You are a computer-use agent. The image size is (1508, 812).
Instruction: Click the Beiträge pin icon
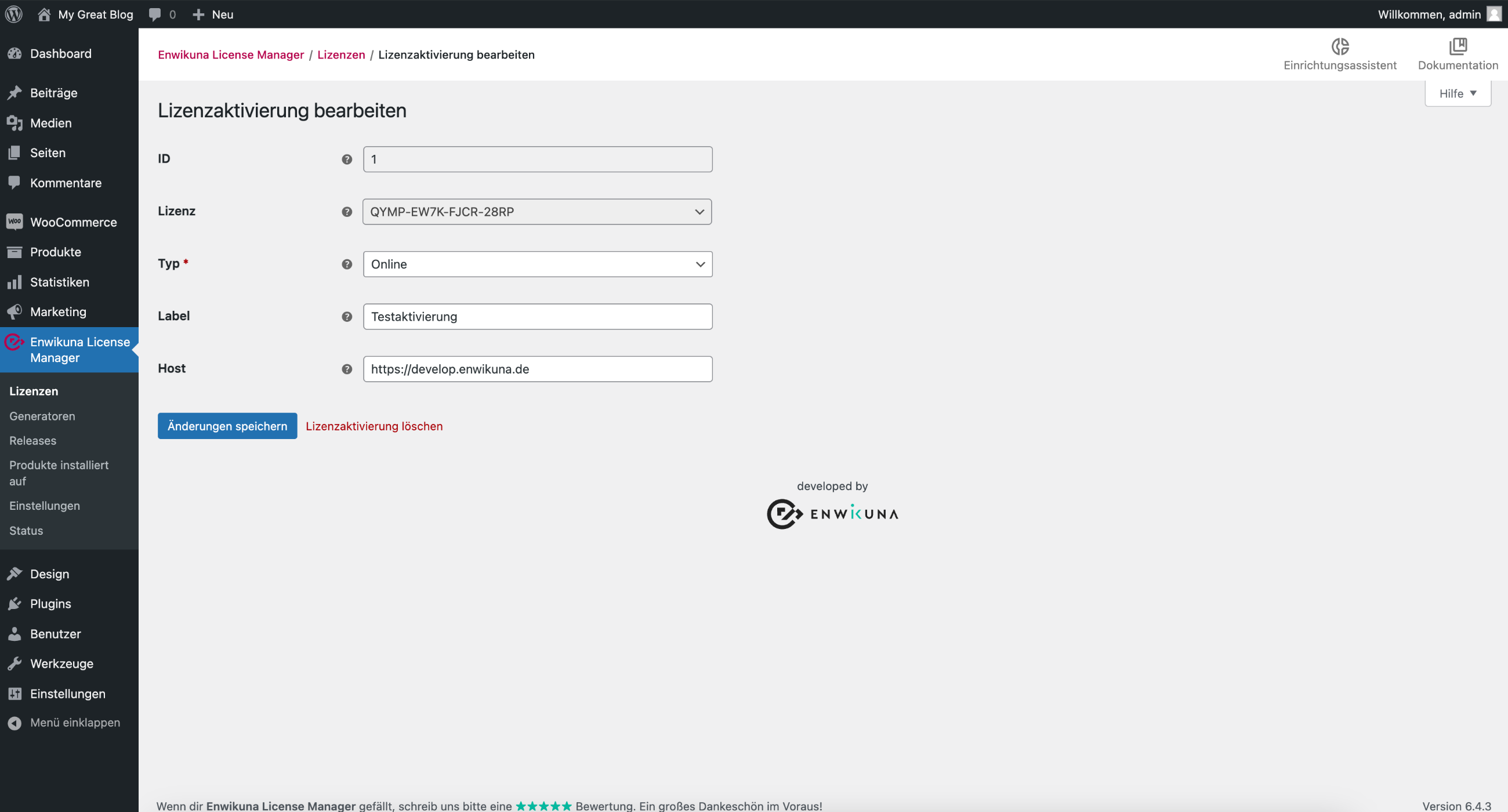14,93
